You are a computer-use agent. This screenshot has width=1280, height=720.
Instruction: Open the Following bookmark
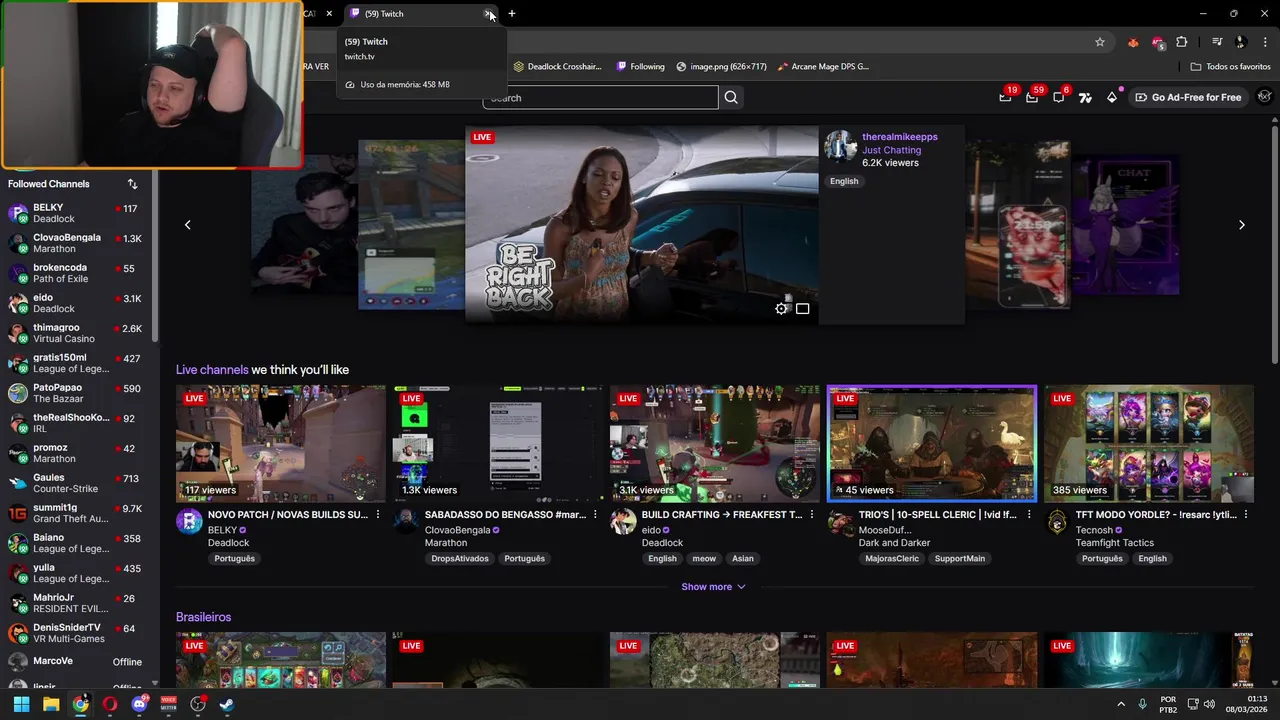point(640,67)
